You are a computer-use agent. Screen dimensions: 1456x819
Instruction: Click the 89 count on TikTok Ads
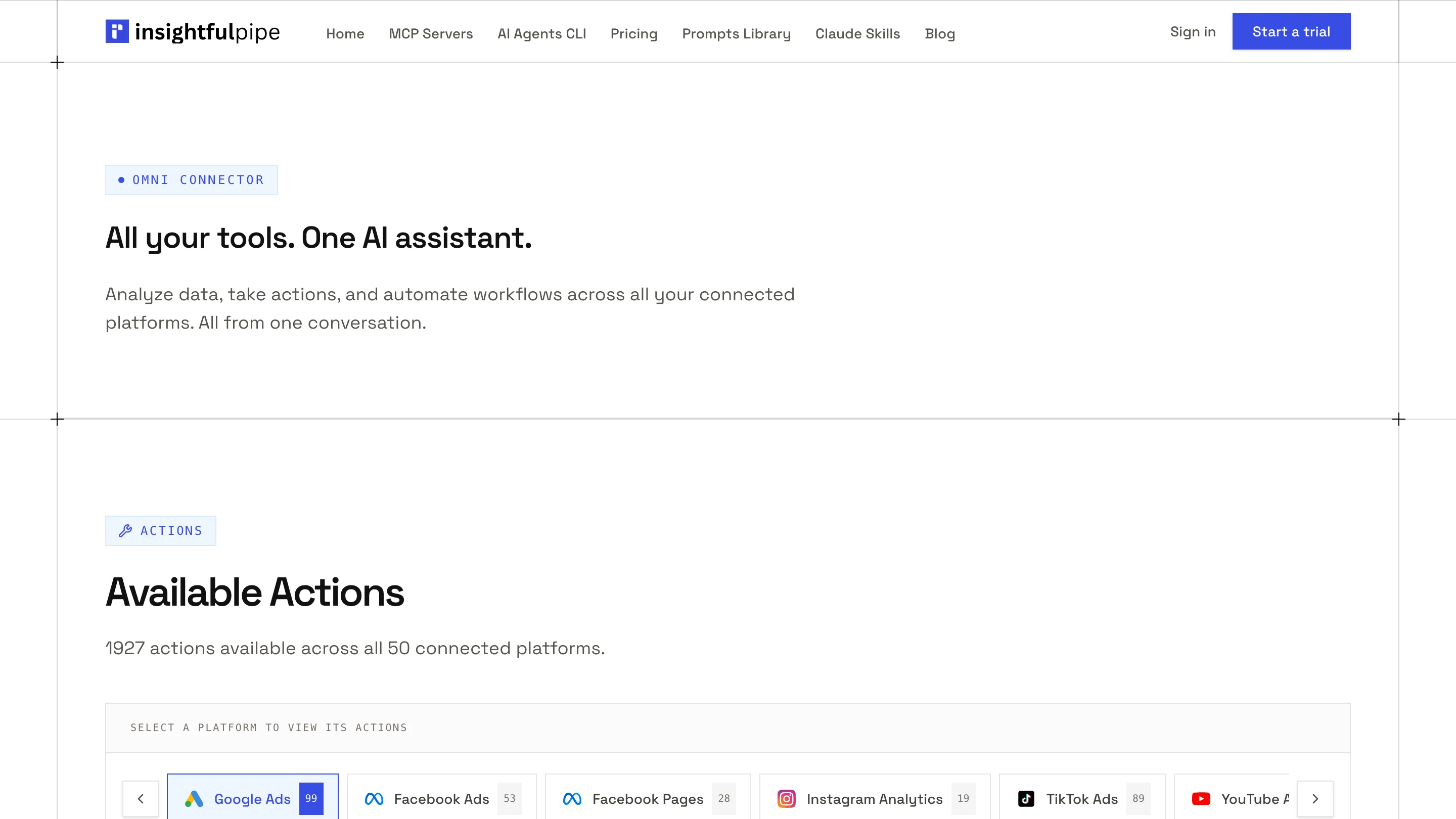tap(1139, 799)
